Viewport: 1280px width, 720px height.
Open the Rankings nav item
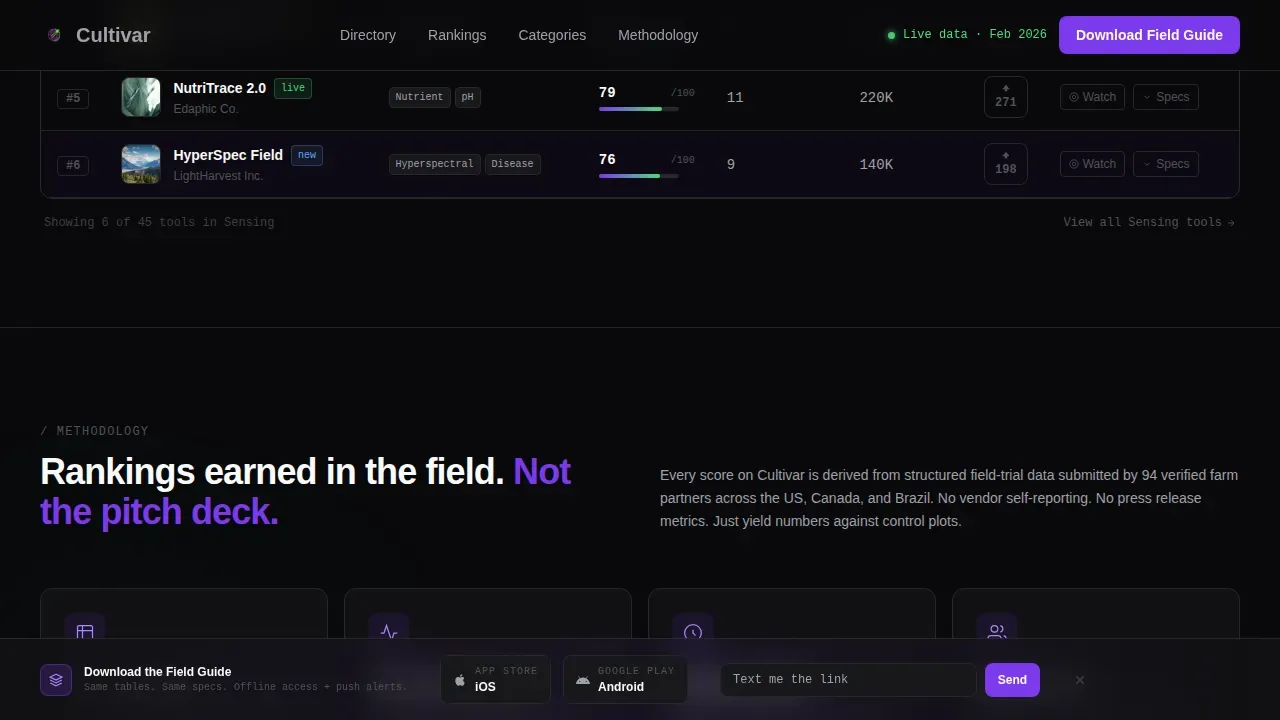tap(457, 35)
